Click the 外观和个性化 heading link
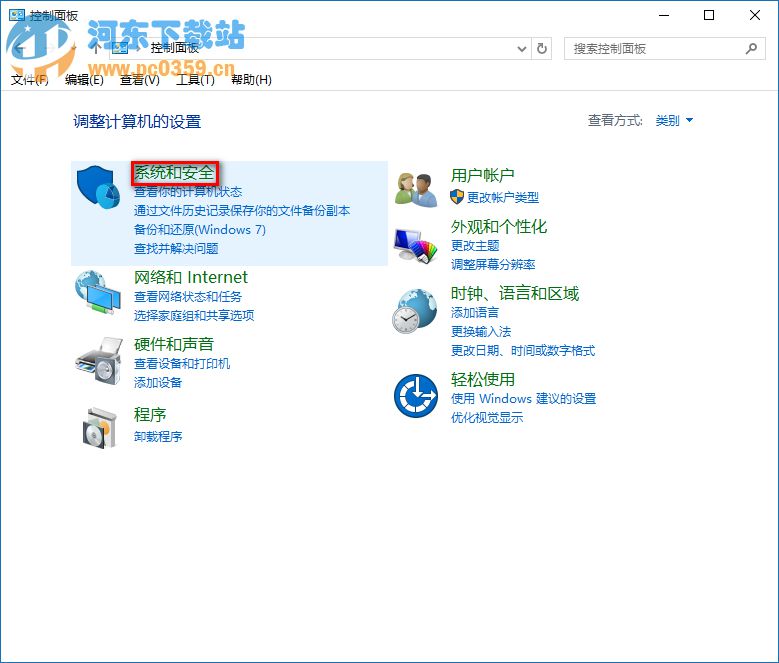The width and height of the screenshot is (779, 663). (x=499, y=227)
